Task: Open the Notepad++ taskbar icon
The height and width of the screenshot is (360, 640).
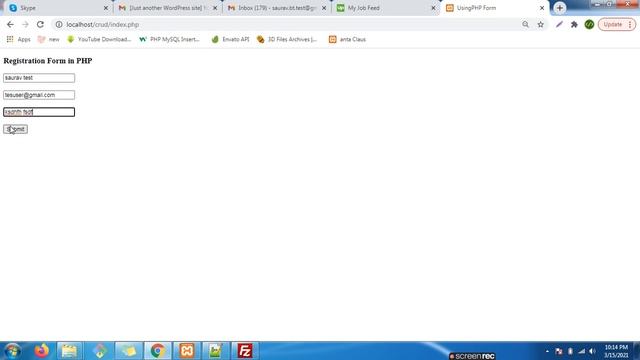Action: click(x=216, y=351)
